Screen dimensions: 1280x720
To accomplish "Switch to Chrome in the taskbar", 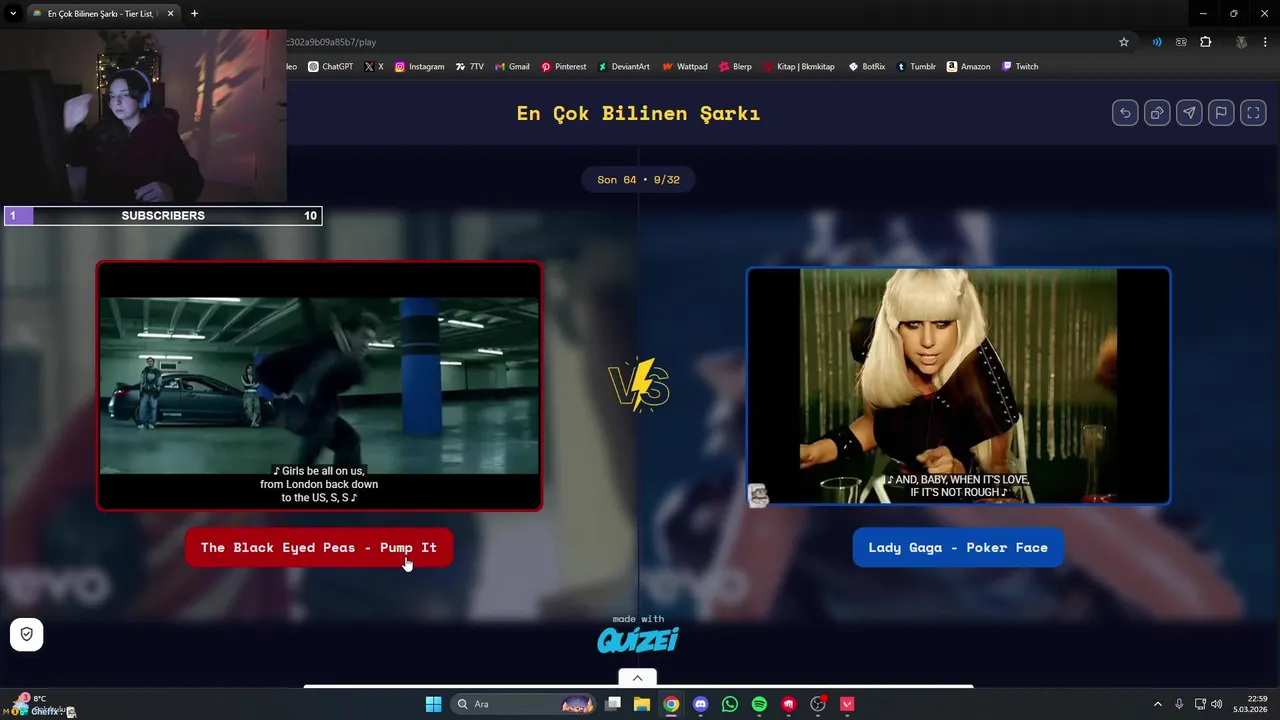I will click(x=671, y=704).
